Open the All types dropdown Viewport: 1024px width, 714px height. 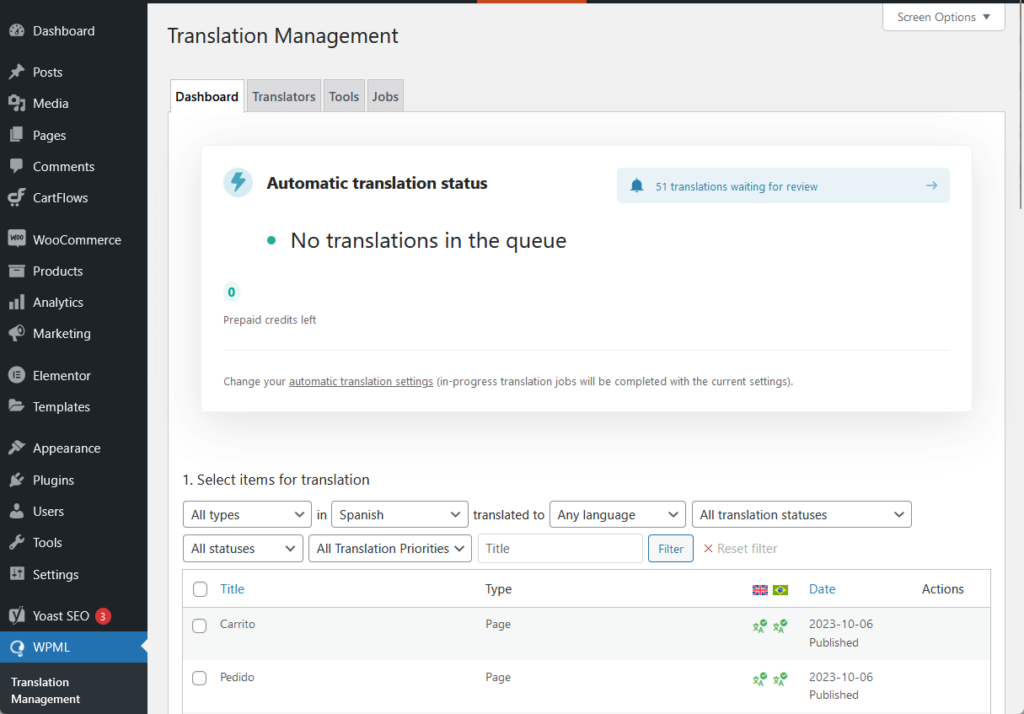click(246, 514)
